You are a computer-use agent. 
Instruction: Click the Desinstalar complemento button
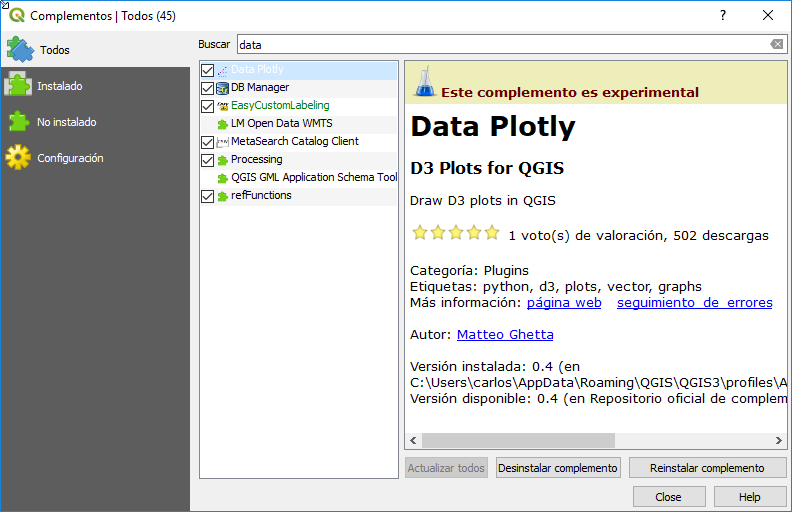[558, 468]
